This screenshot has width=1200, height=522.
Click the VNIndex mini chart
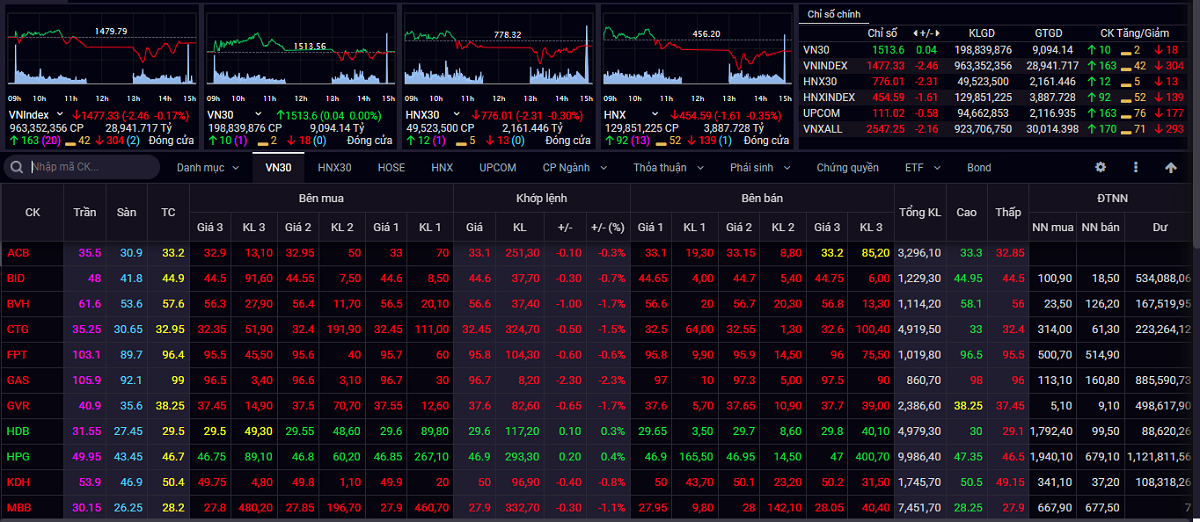pyautogui.click(x=101, y=55)
